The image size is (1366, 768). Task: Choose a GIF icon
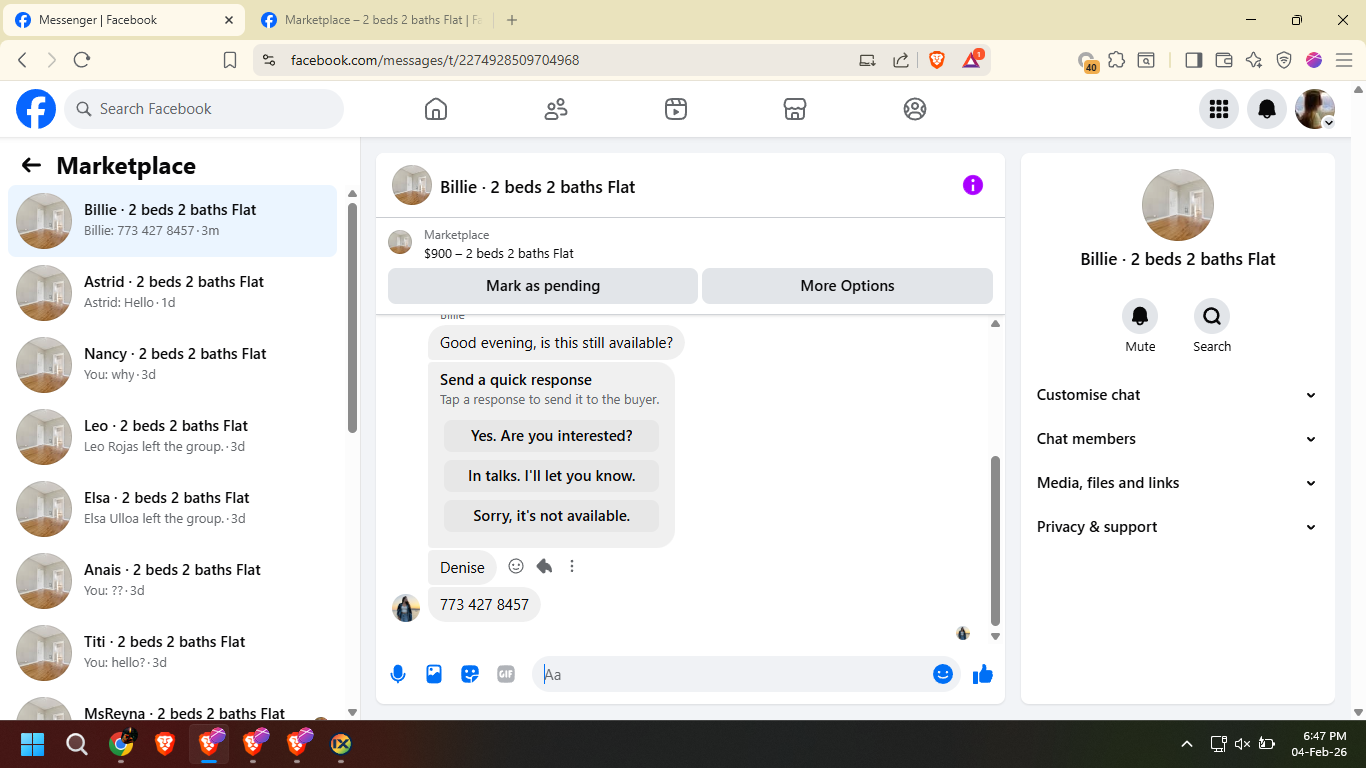(506, 674)
